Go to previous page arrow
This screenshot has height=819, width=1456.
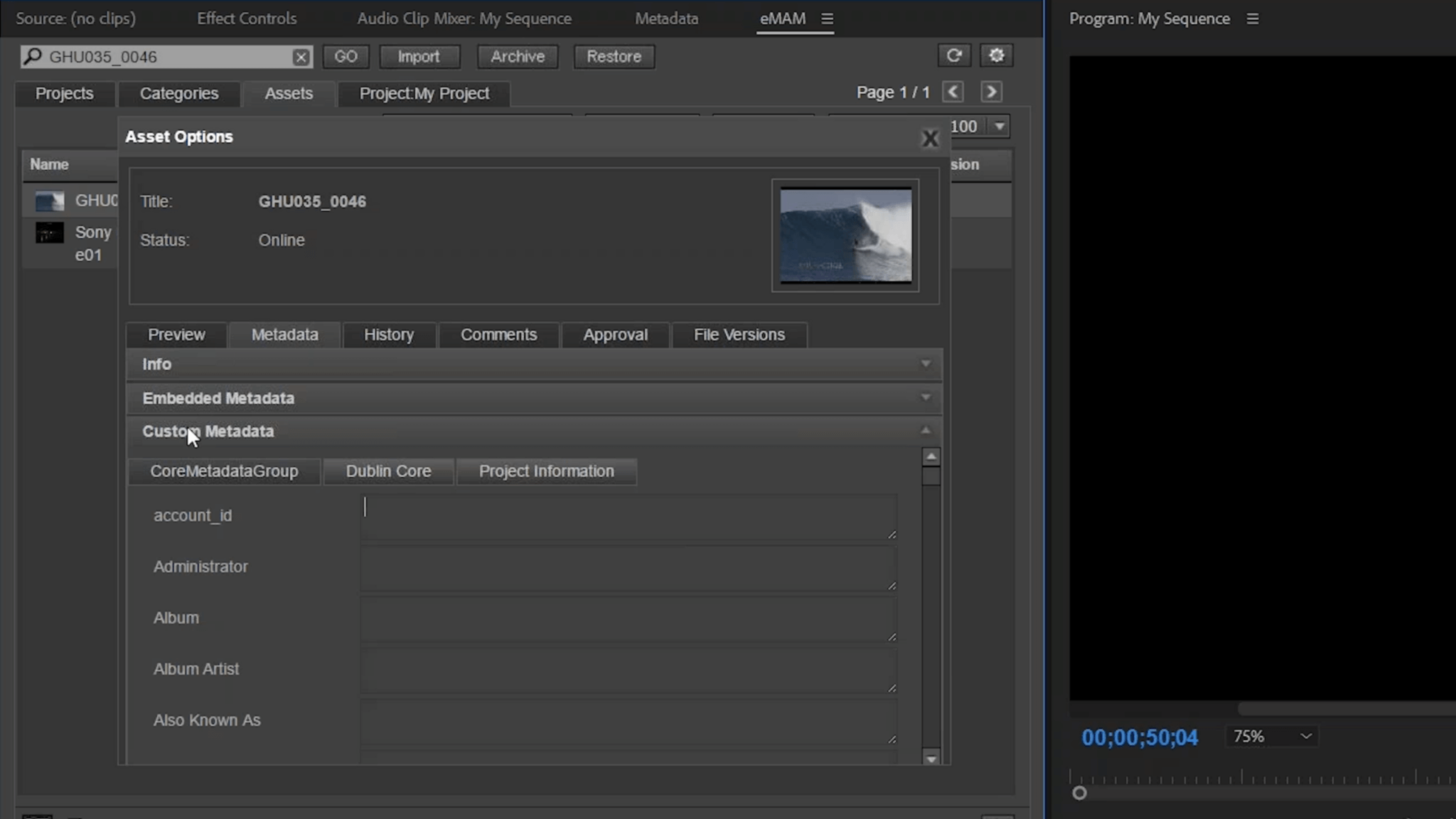tap(953, 92)
